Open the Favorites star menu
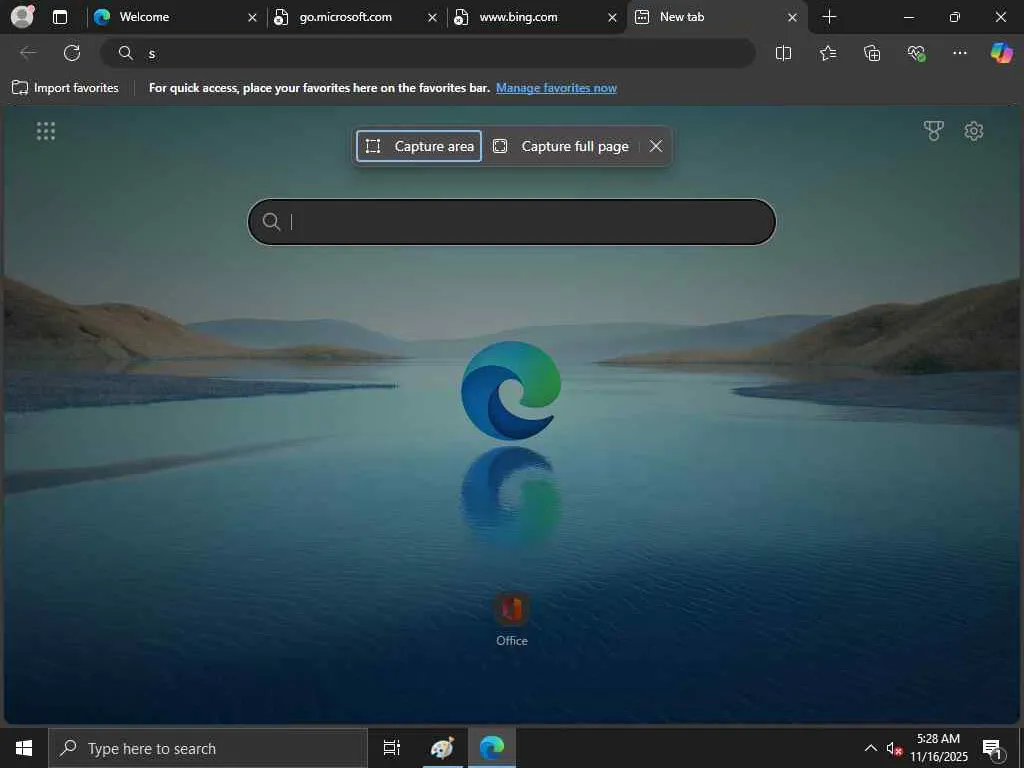 pyautogui.click(x=827, y=53)
